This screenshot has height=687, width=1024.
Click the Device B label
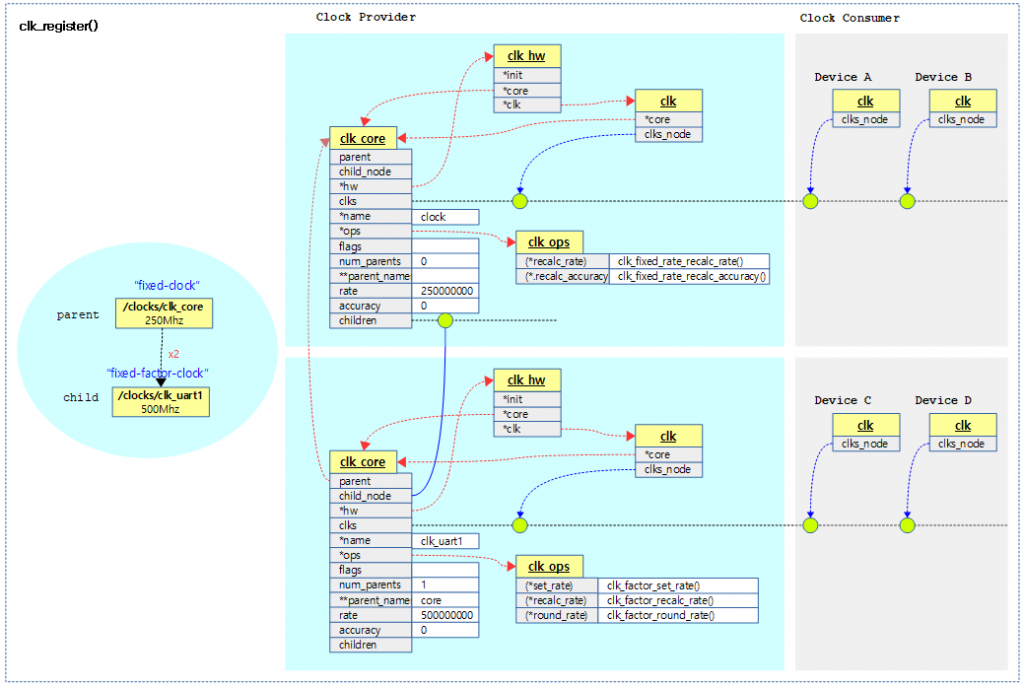tap(943, 77)
